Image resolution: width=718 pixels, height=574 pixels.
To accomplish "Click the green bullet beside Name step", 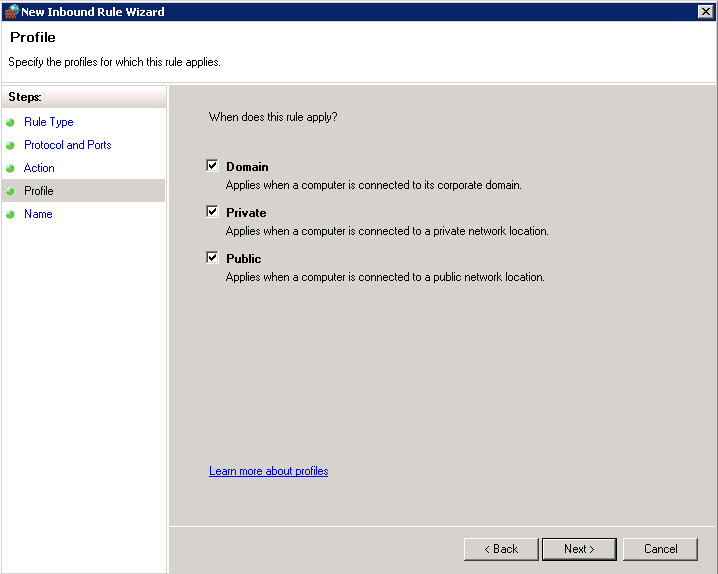I will pos(11,214).
